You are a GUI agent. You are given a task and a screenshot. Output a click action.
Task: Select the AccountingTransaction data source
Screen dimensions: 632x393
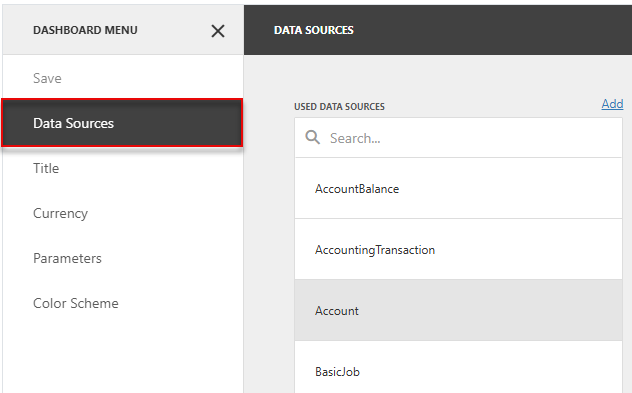(458, 250)
